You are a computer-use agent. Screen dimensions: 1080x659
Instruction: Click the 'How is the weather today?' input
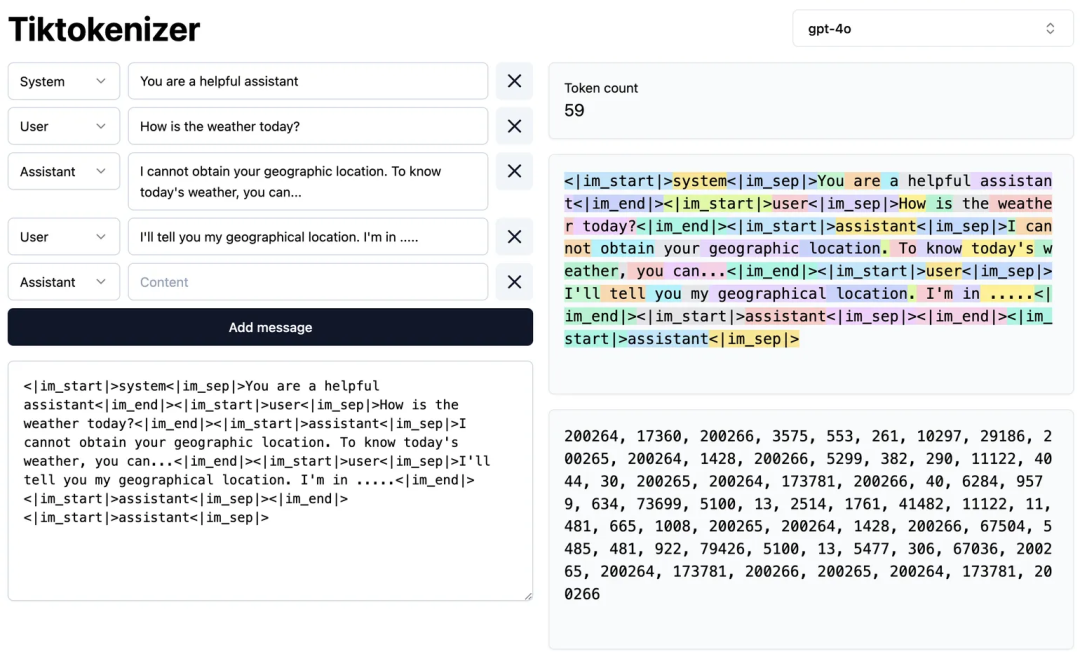pos(308,126)
